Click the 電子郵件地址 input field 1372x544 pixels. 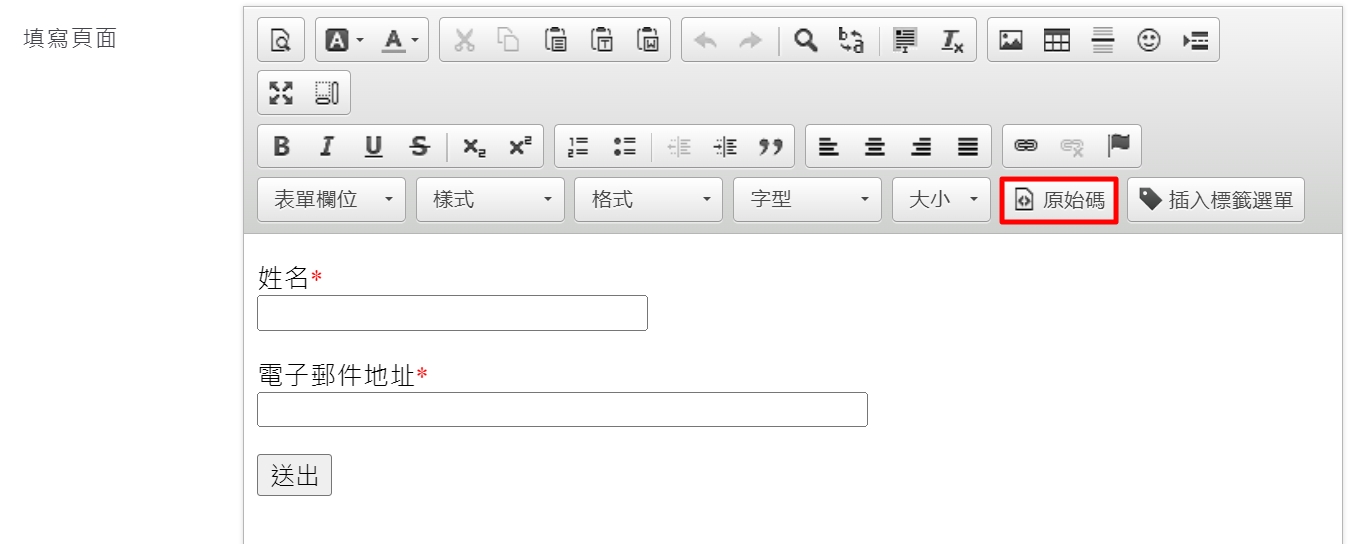[x=562, y=410]
